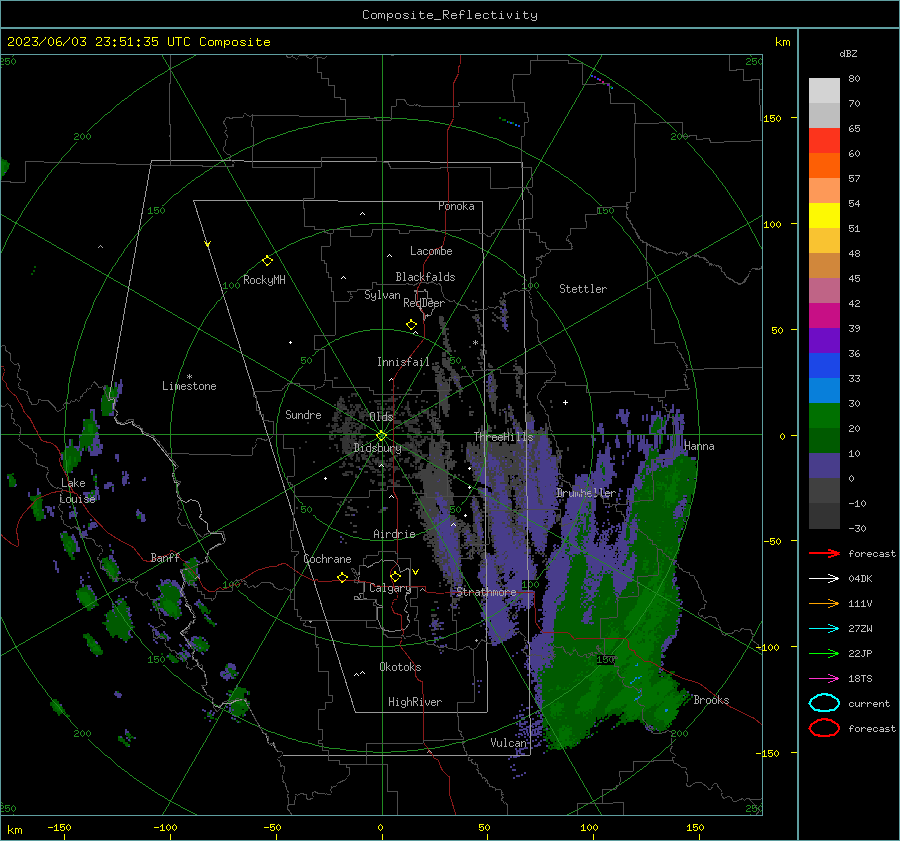
Task: Click the Airdrie town label
Action: (394, 534)
